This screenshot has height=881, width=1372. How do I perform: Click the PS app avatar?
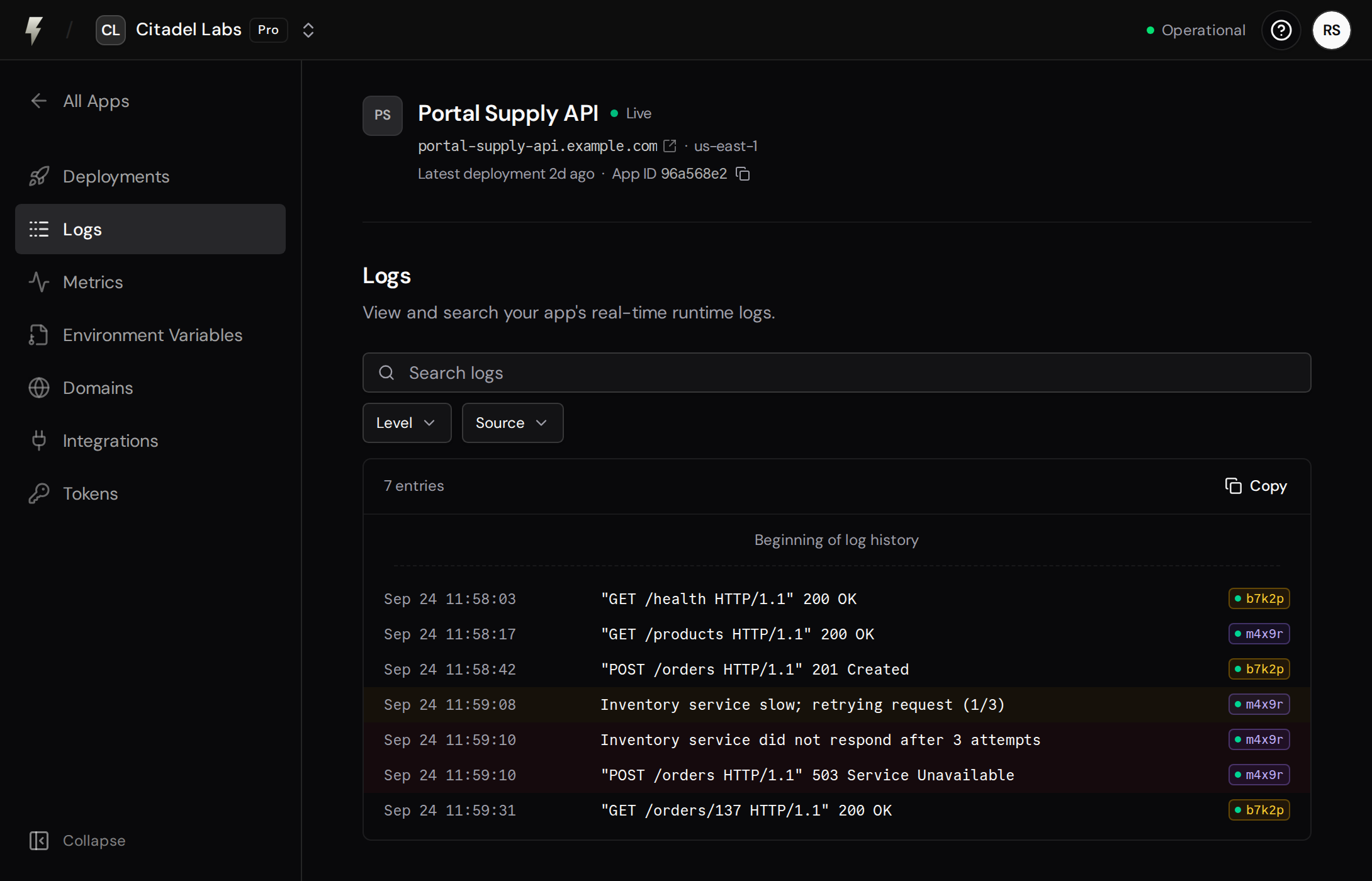tap(383, 116)
